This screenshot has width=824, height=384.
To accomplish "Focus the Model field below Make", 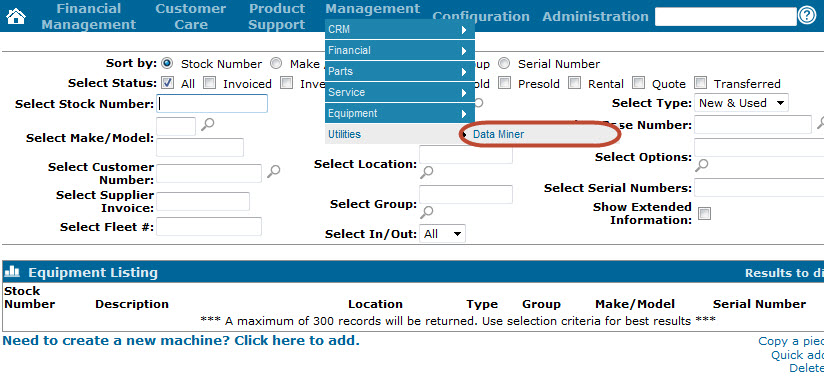I will (200, 148).
